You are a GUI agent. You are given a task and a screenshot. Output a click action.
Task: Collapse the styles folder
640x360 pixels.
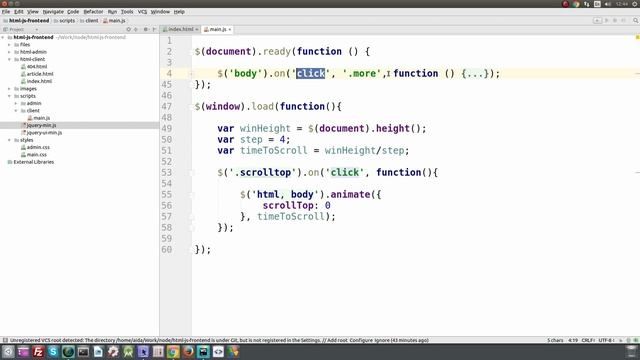[9, 140]
